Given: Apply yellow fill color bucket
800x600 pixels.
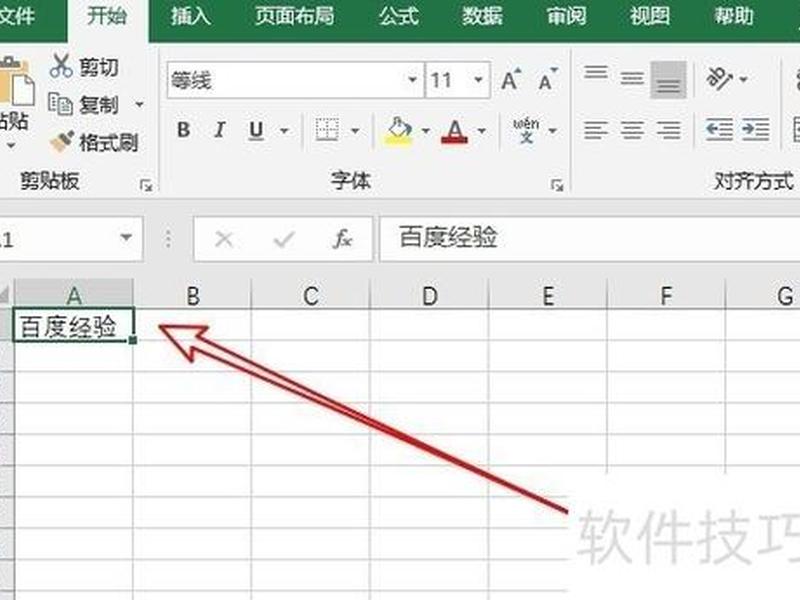Looking at the screenshot, I should [399, 131].
